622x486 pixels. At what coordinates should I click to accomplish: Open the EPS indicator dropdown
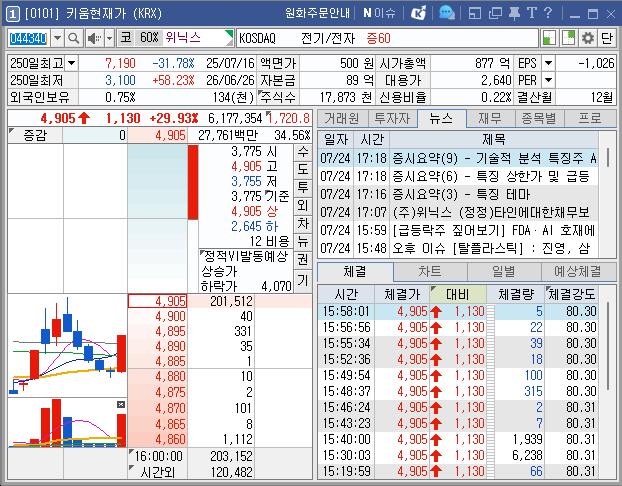(x=548, y=63)
